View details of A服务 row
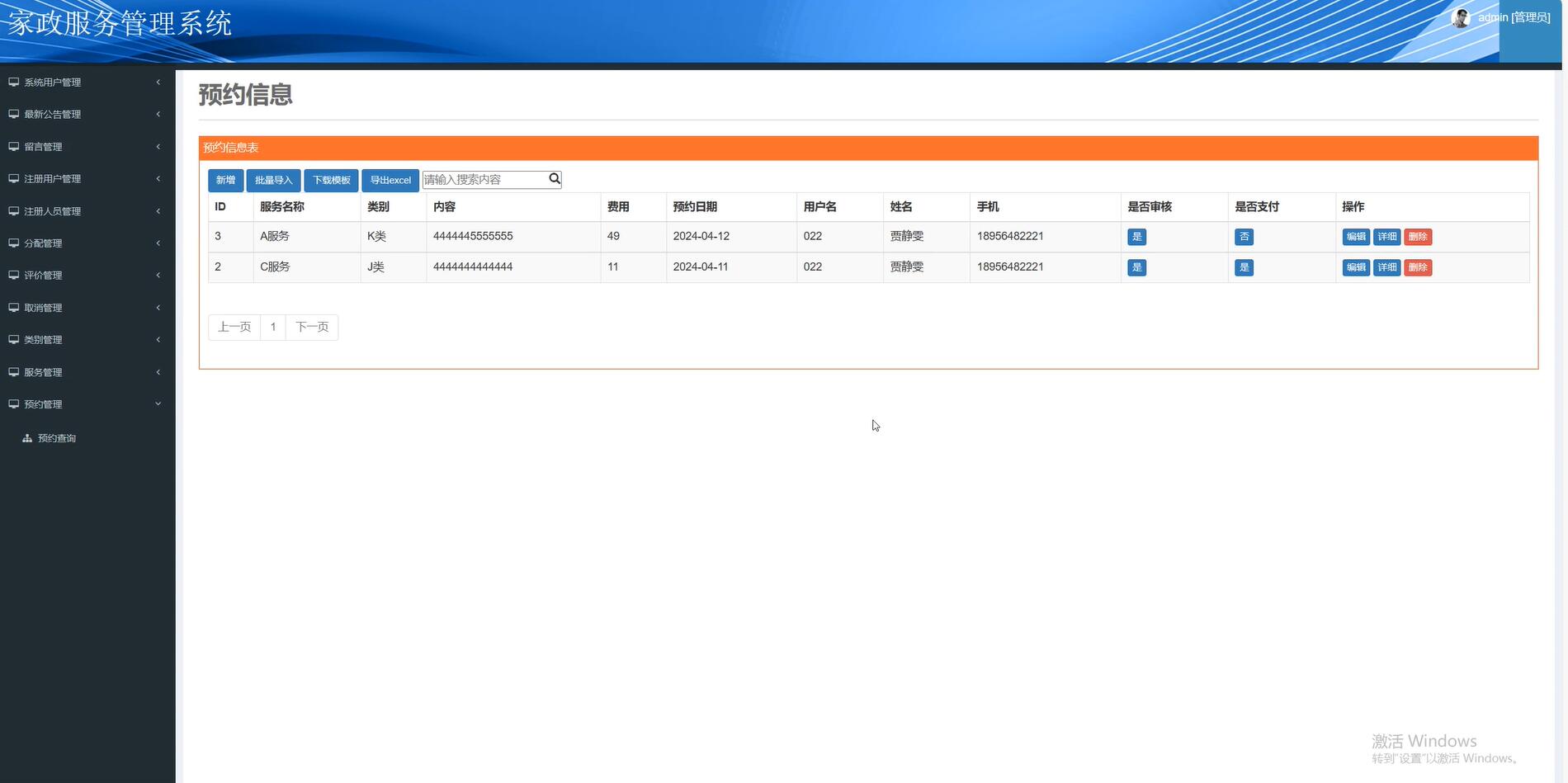 coord(1387,237)
